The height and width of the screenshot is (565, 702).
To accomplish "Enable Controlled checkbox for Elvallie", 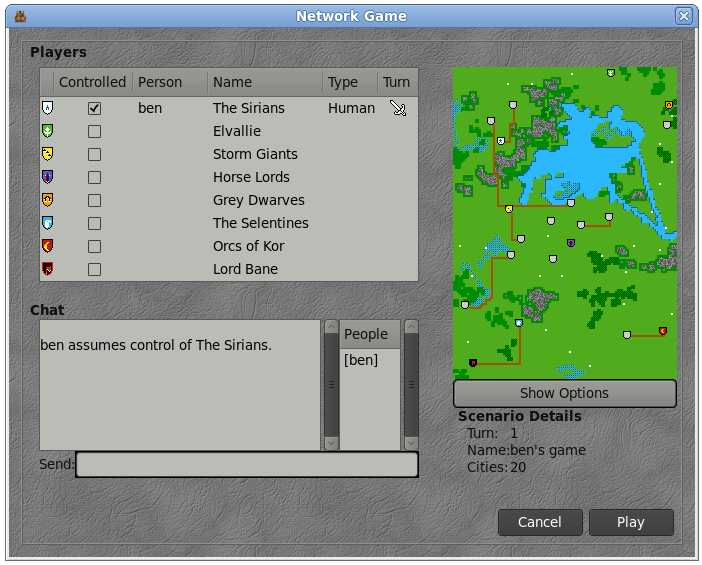I will (94, 131).
